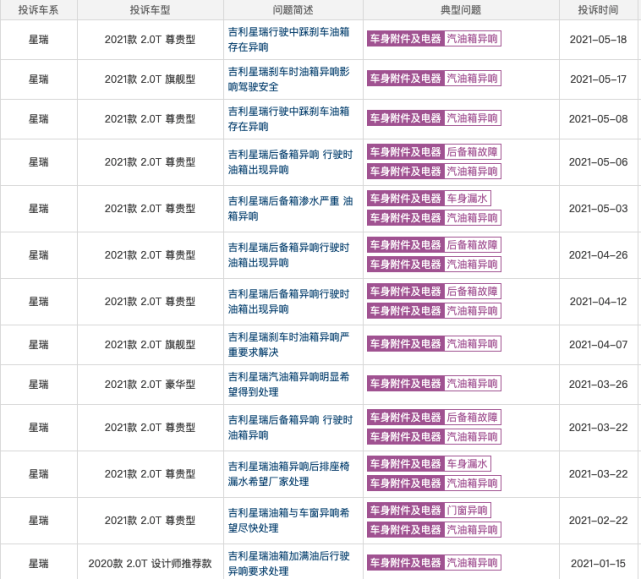Select the date cell 2021-02-22
Screen dimensions: 641x579
tap(598, 521)
